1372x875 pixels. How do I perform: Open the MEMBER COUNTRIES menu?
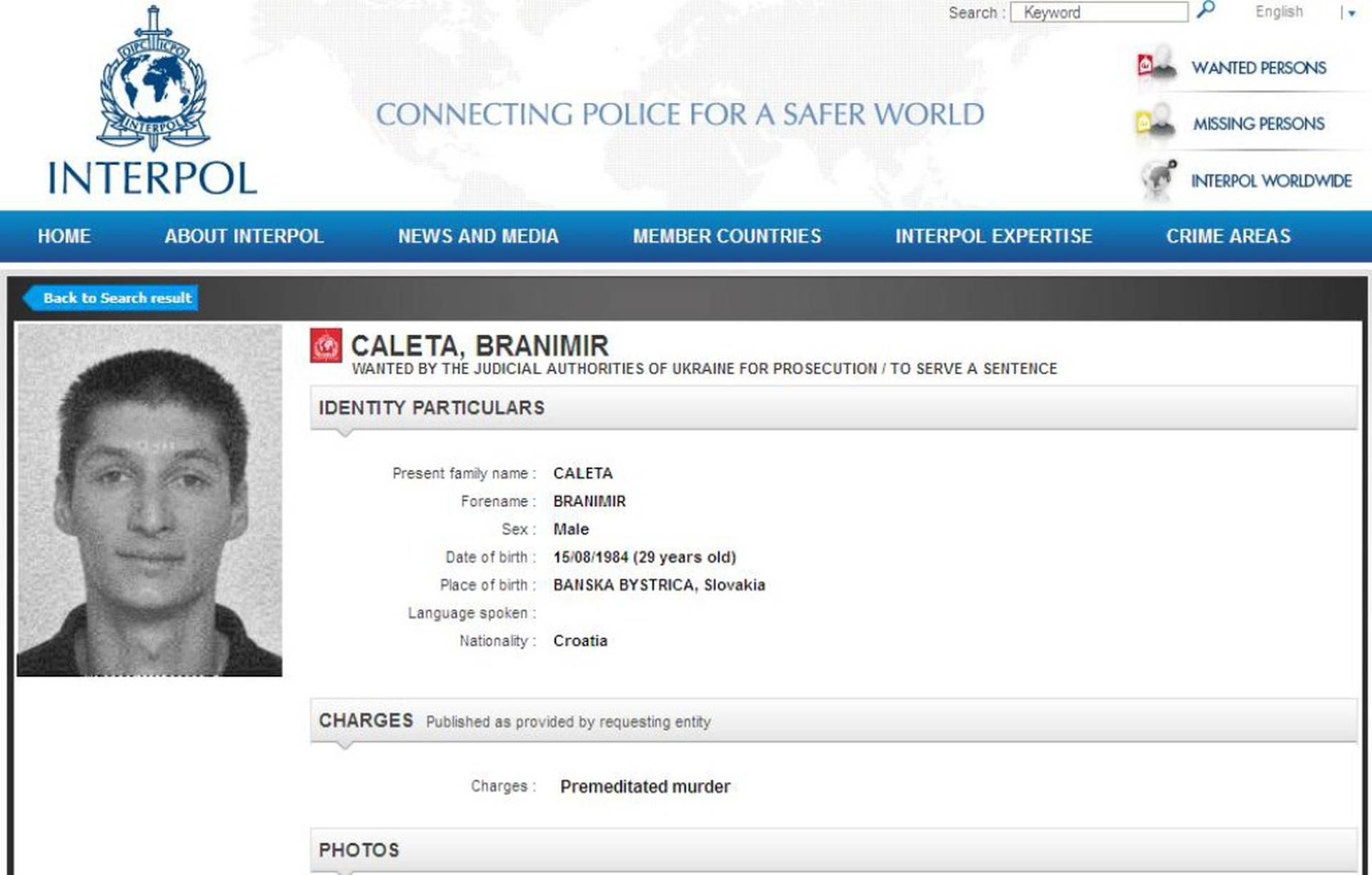point(727,237)
